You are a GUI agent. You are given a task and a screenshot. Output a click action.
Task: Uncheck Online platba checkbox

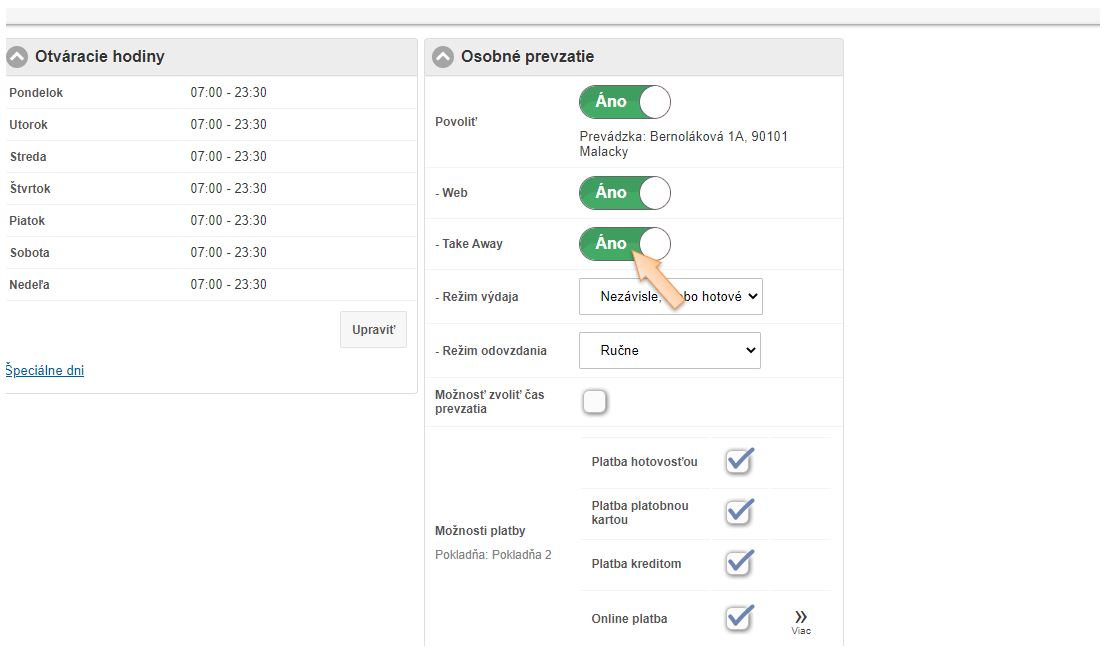pyautogui.click(x=738, y=618)
